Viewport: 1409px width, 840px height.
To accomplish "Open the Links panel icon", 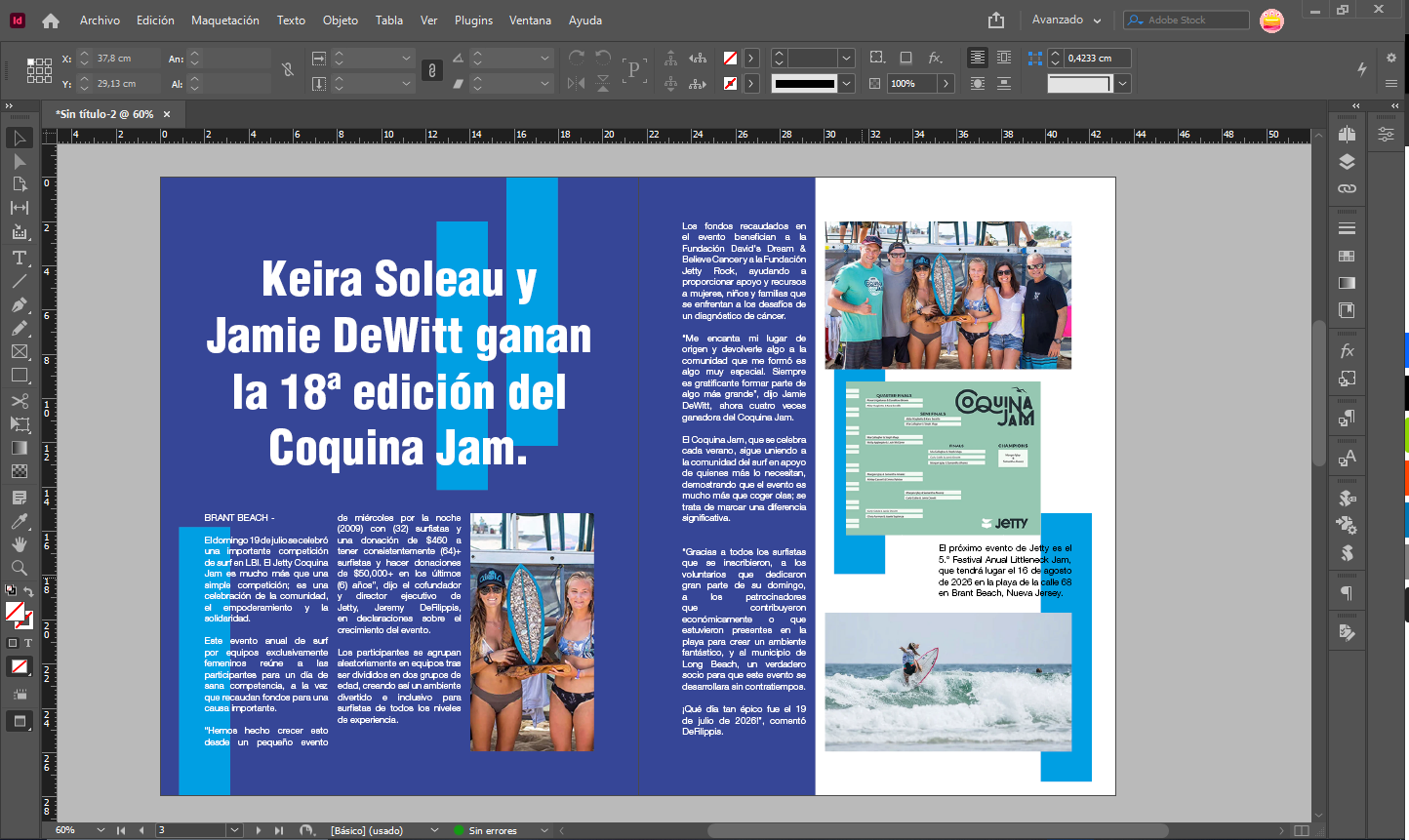I will (x=1347, y=188).
